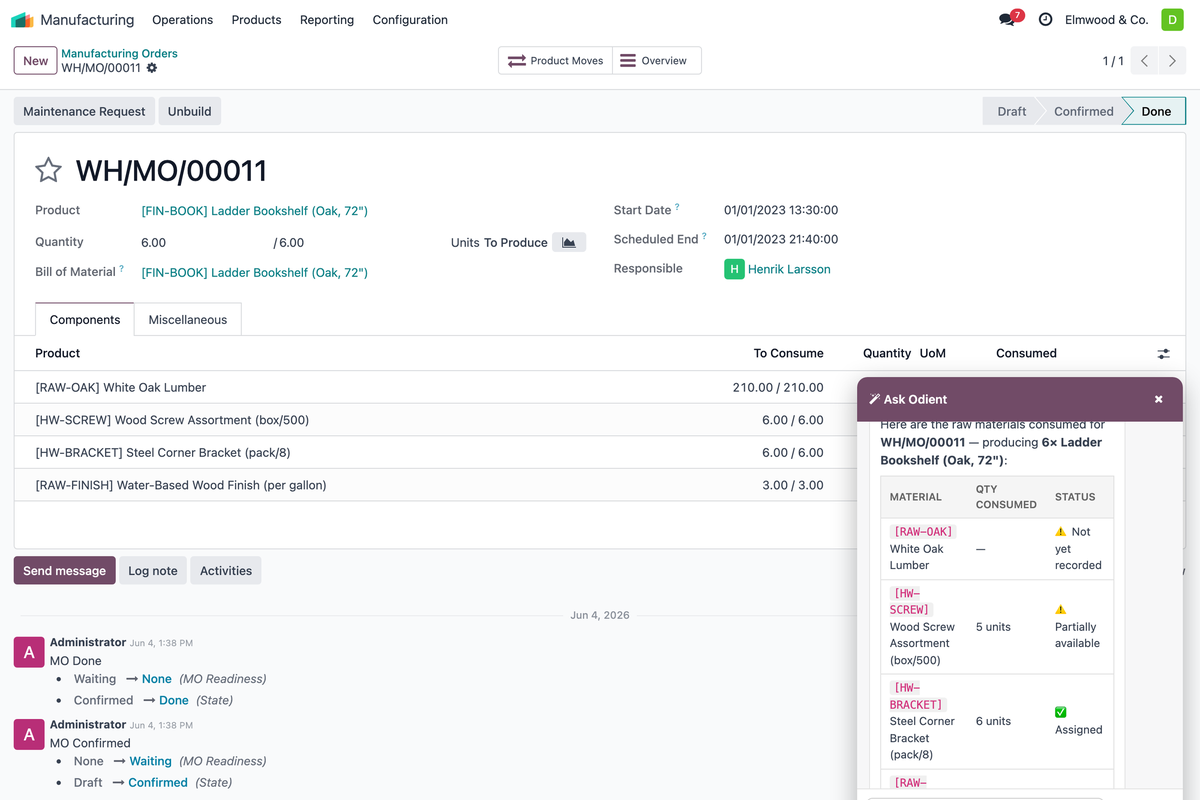
Task: Open the Bill of Material link
Action: (x=255, y=273)
